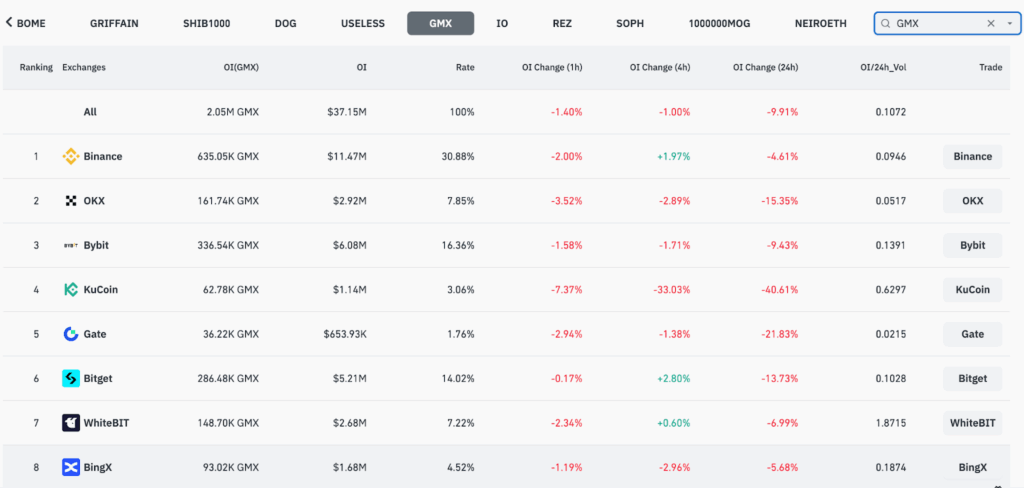Click the 16.36% Bybit rate

click(458, 246)
